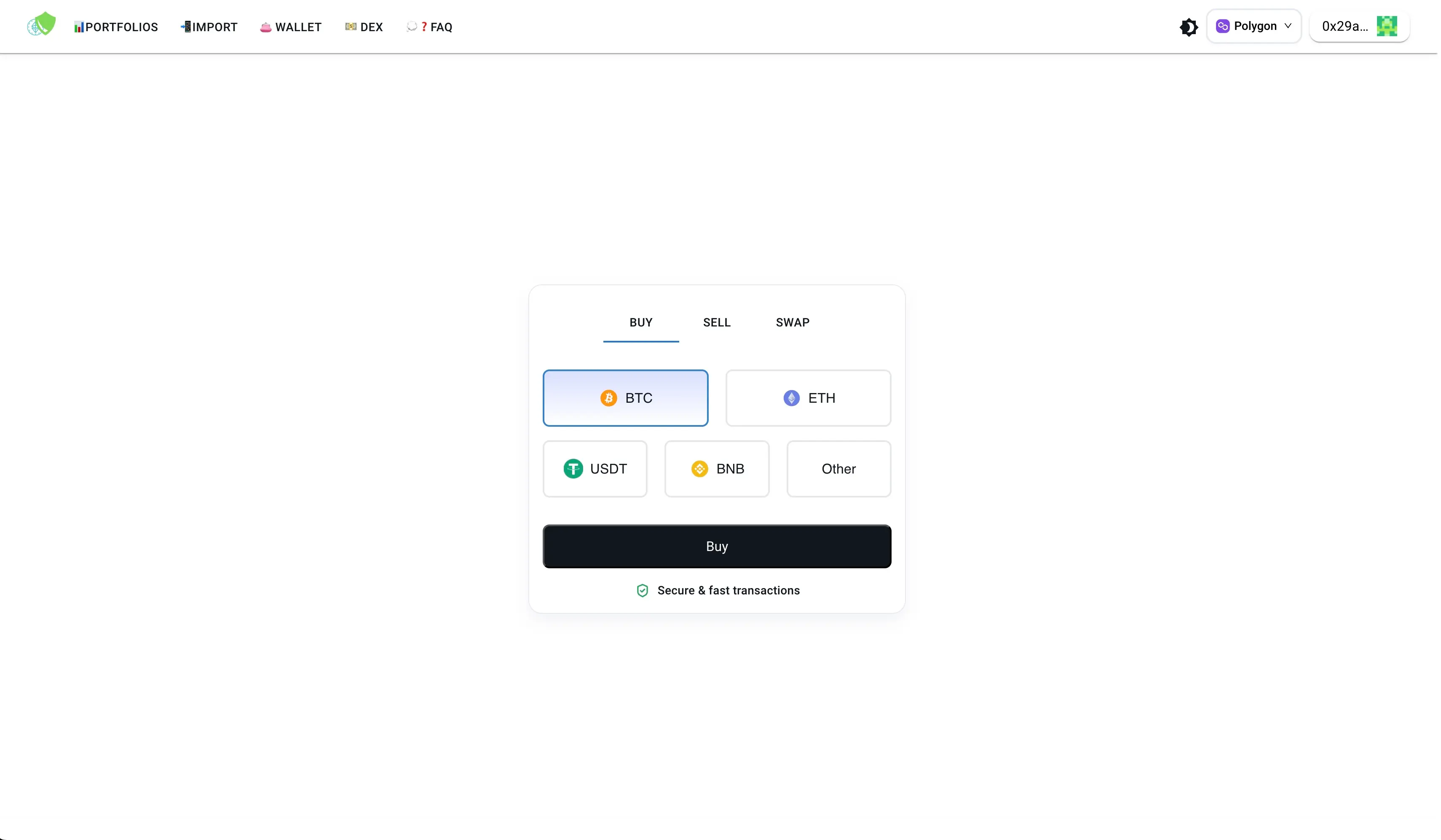Viewport: 1441px width, 840px height.
Task: Open the Polygon network dropdown
Action: [1254, 26]
